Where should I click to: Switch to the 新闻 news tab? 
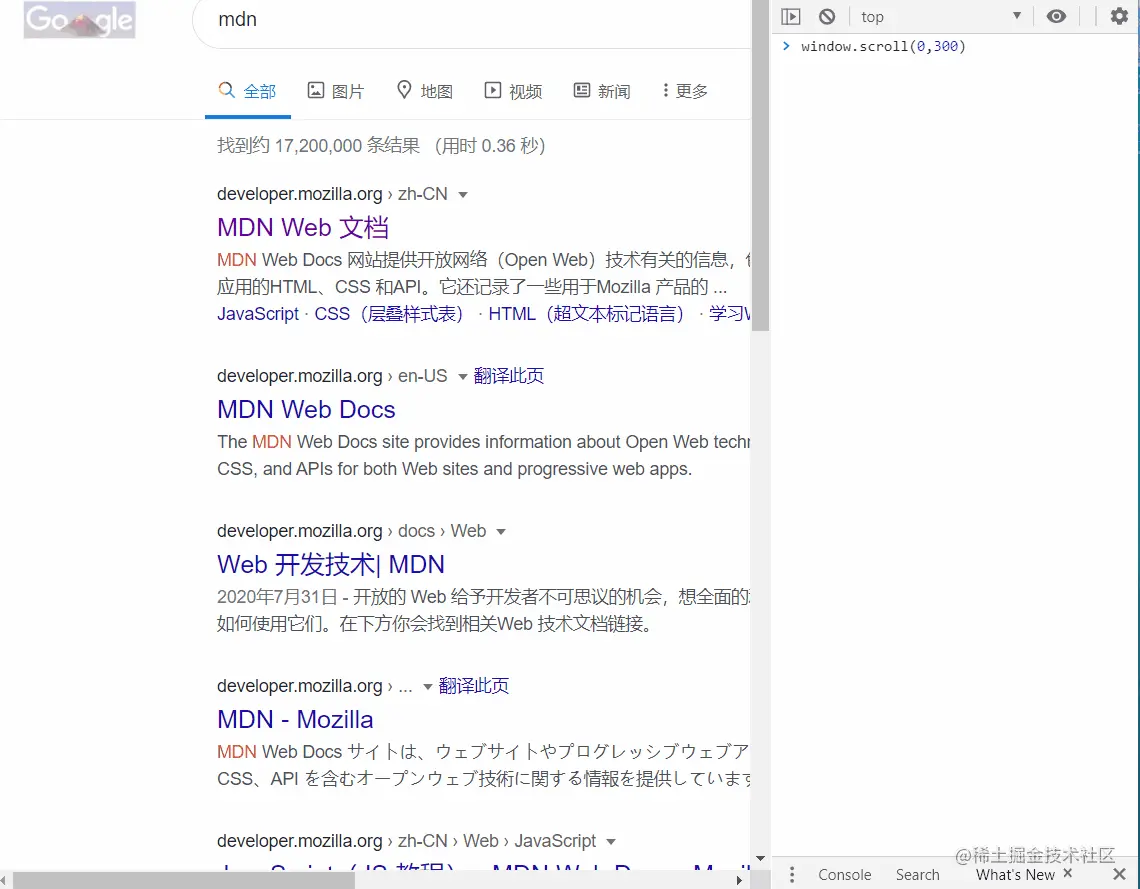tap(602, 91)
